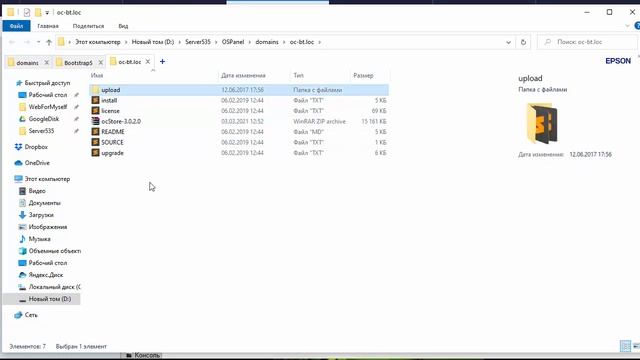Screen dimensions: 640x360
Task: Select the SOURCE file icon
Action: click(95, 142)
